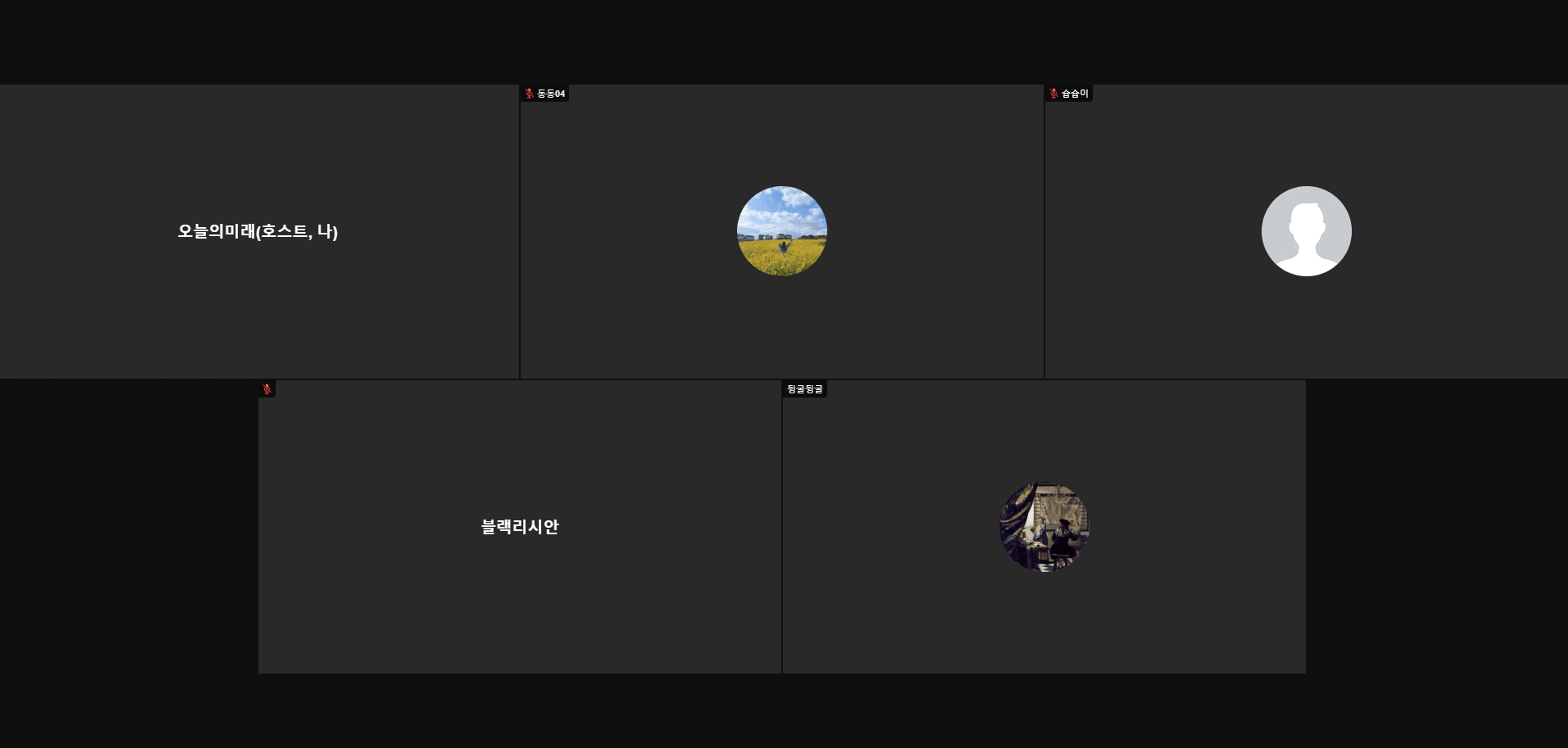Click the default silhouette avatar of 습습이
This screenshot has height=748, width=1568.
(1306, 231)
